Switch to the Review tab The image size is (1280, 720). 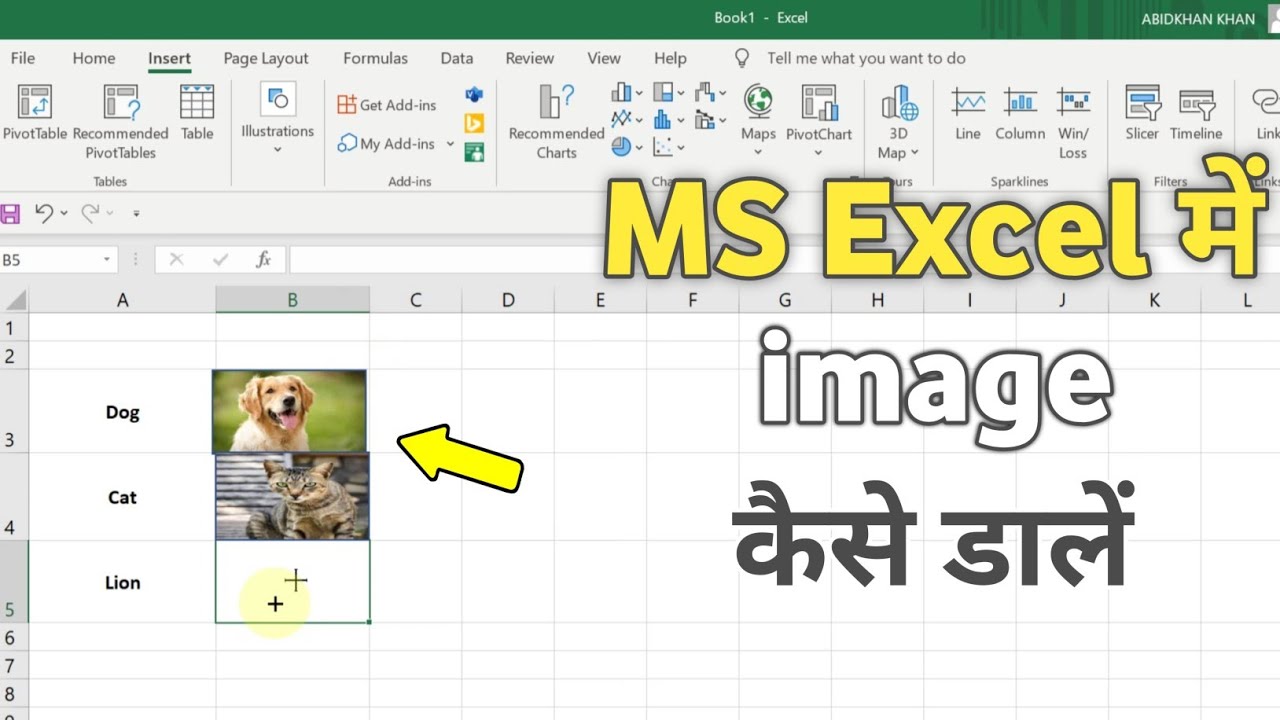coord(530,58)
